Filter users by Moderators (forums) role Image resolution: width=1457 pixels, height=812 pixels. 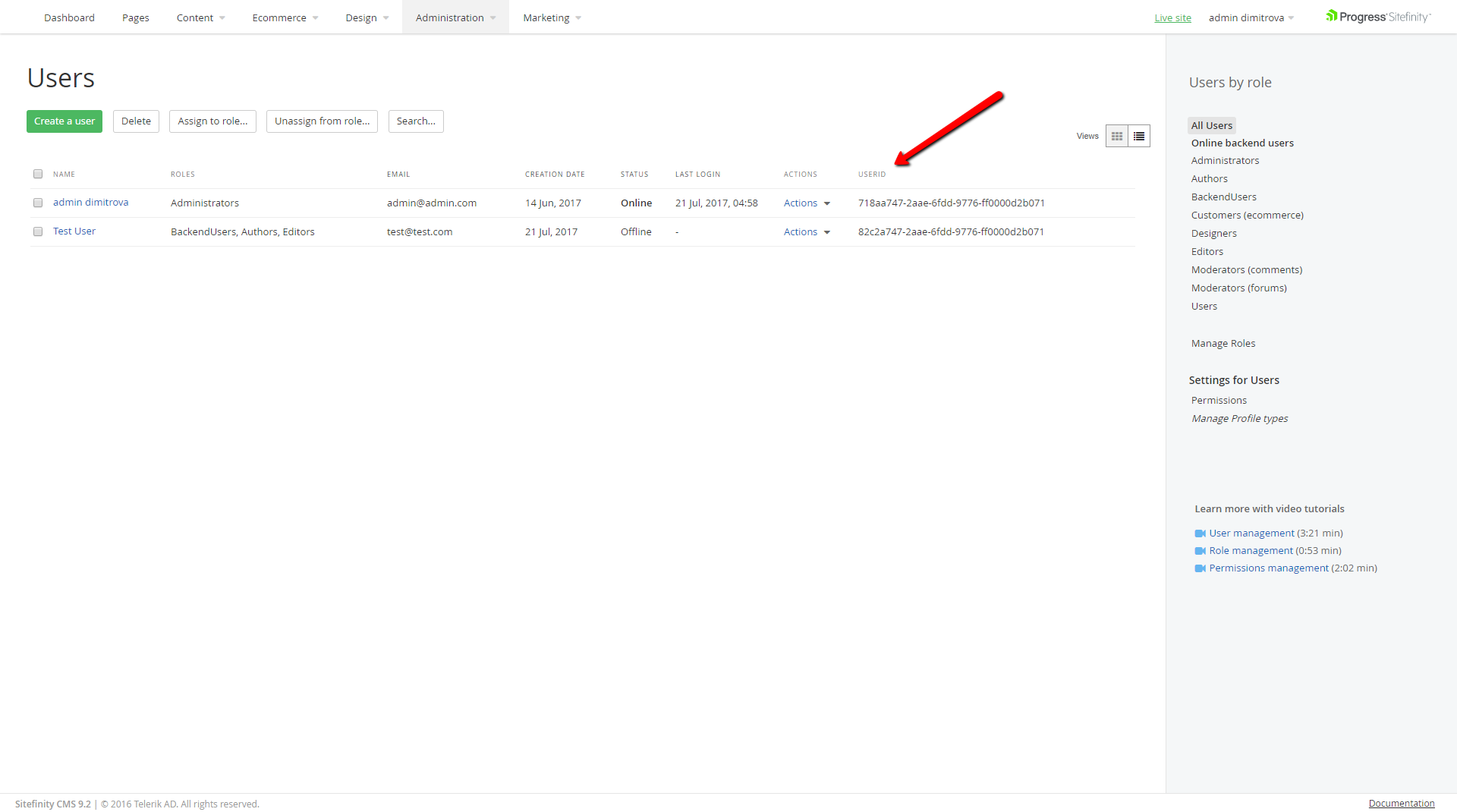1238,288
